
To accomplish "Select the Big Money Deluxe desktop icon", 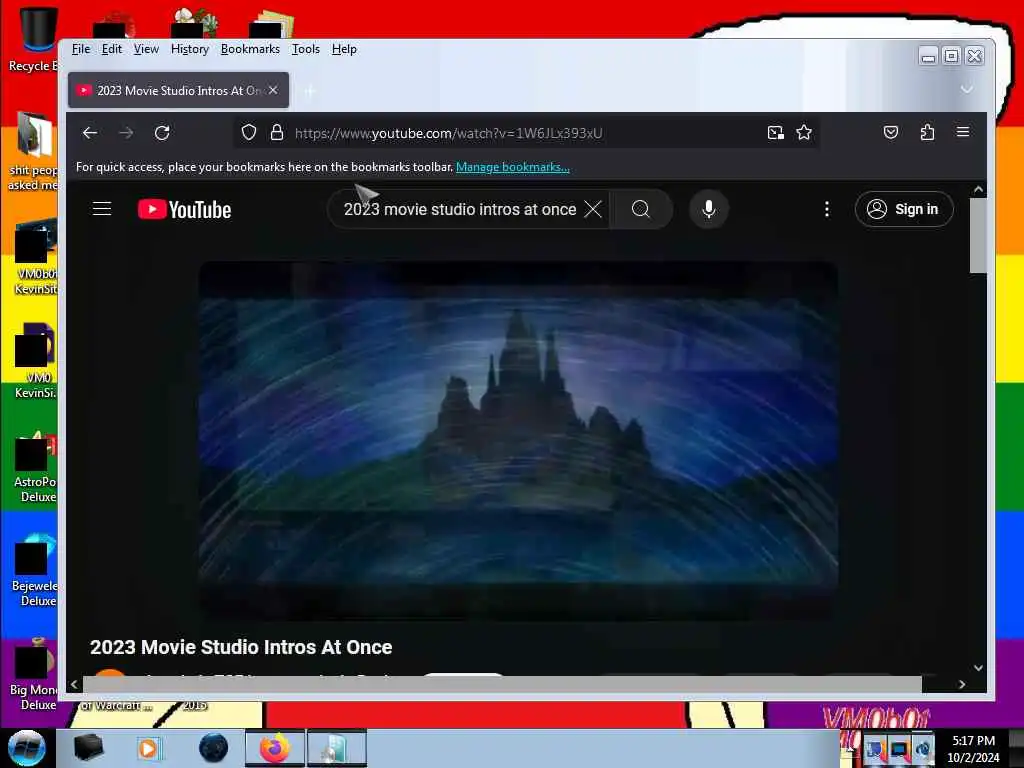I will 34,675.
